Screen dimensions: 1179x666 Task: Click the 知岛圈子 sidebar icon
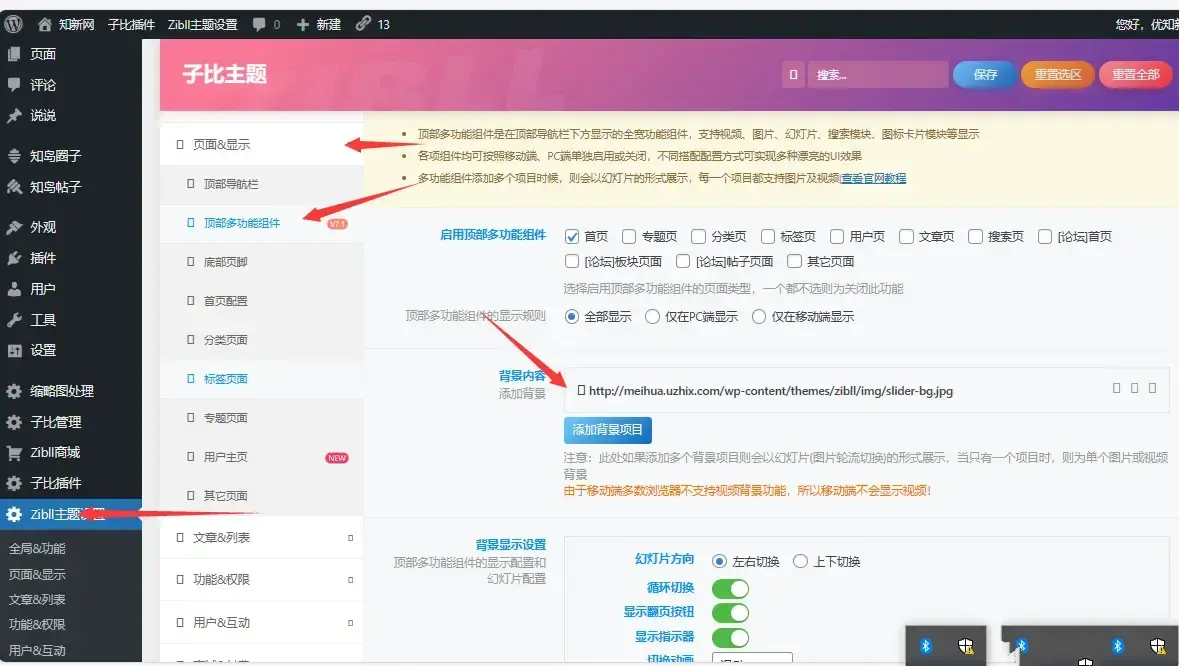[x=14, y=156]
